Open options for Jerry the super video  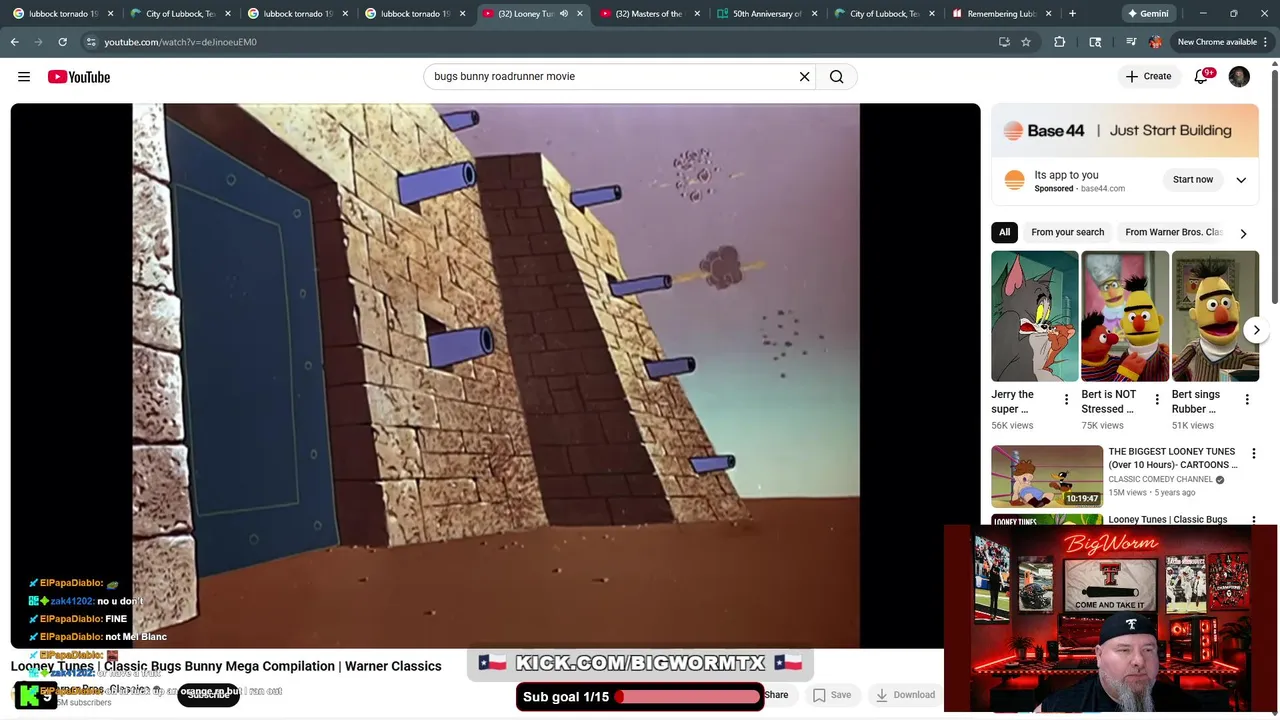pyautogui.click(x=1066, y=400)
